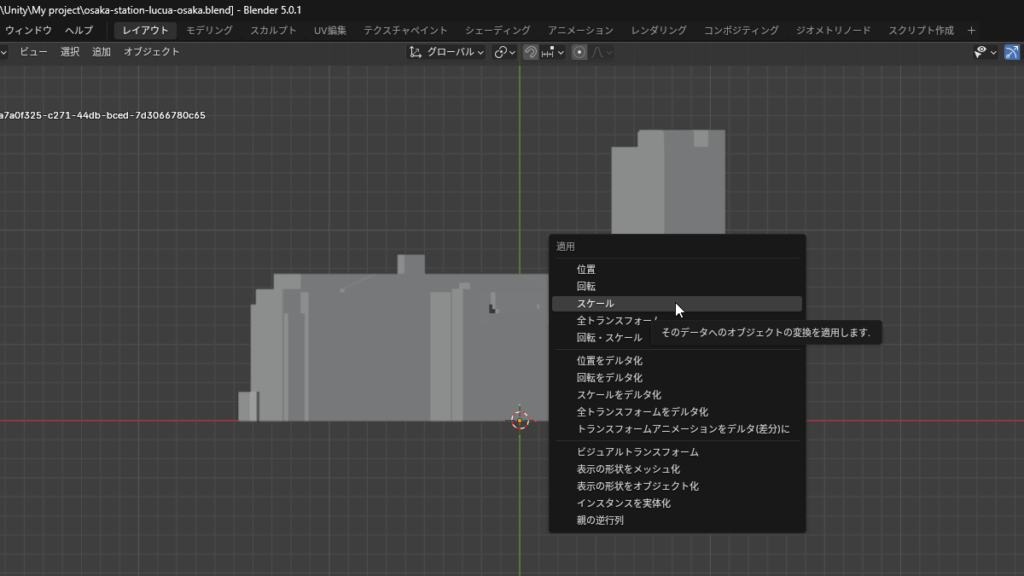Click the transform orientation axes icon
1024x576 pixels.
416,52
